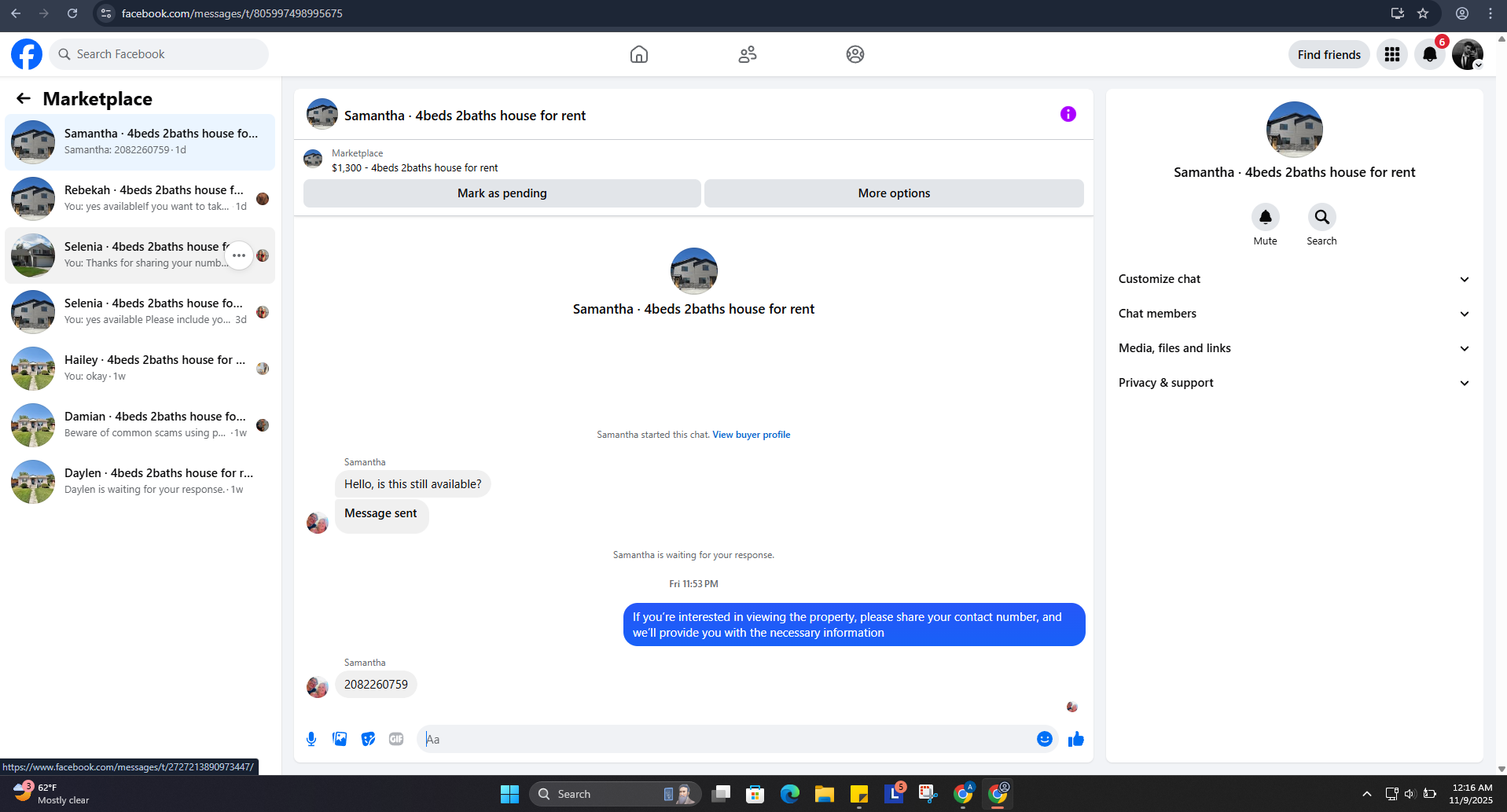Click More options button

coord(894,193)
